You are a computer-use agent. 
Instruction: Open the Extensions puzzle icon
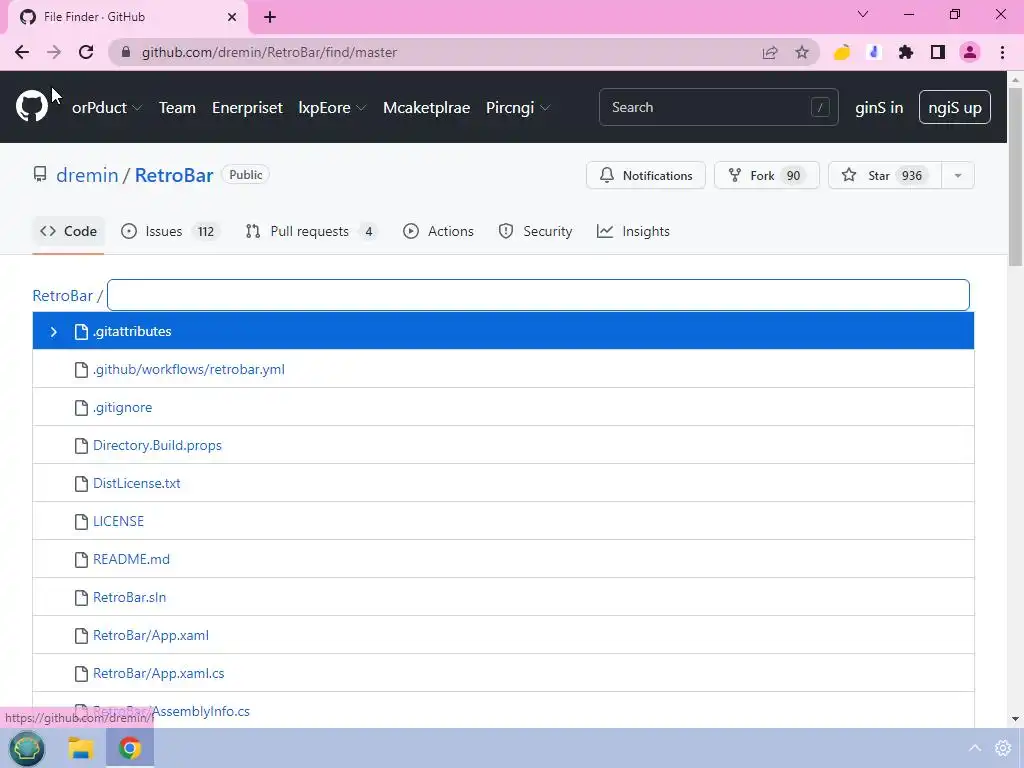(x=906, y=52)
